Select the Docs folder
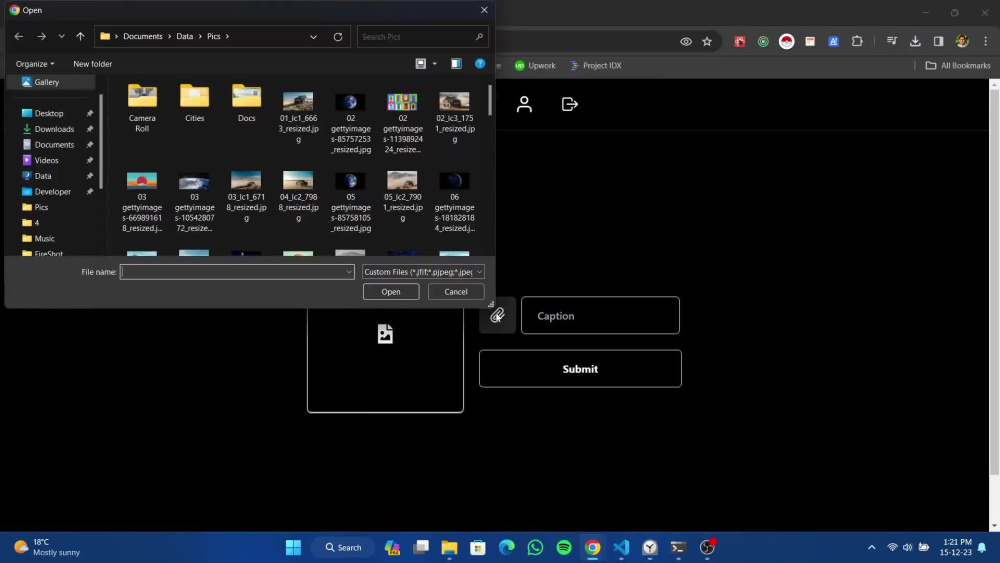The height and width of the screenshot is (563, 1000). coord(247,104)
